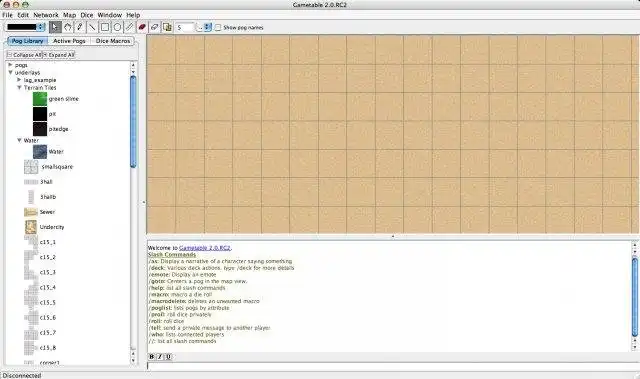The width and height of the screenshot is (640, 379).
Task: Click the underline U format button
Action: pyautogui.click(x=169, y=357)
